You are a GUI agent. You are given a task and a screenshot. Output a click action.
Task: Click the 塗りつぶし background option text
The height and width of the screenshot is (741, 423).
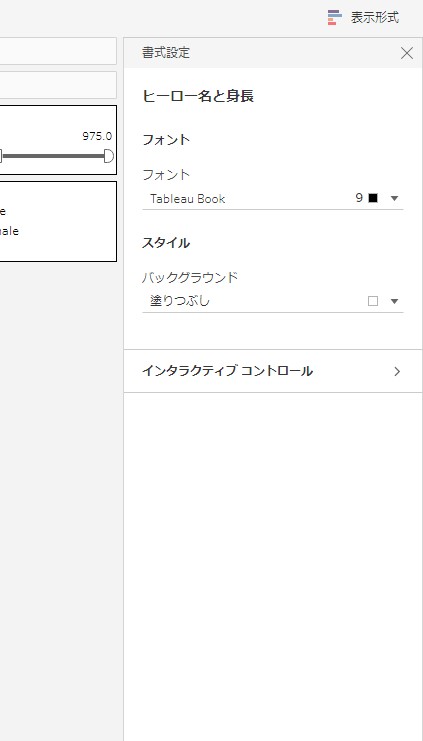[x=180, y=301]
